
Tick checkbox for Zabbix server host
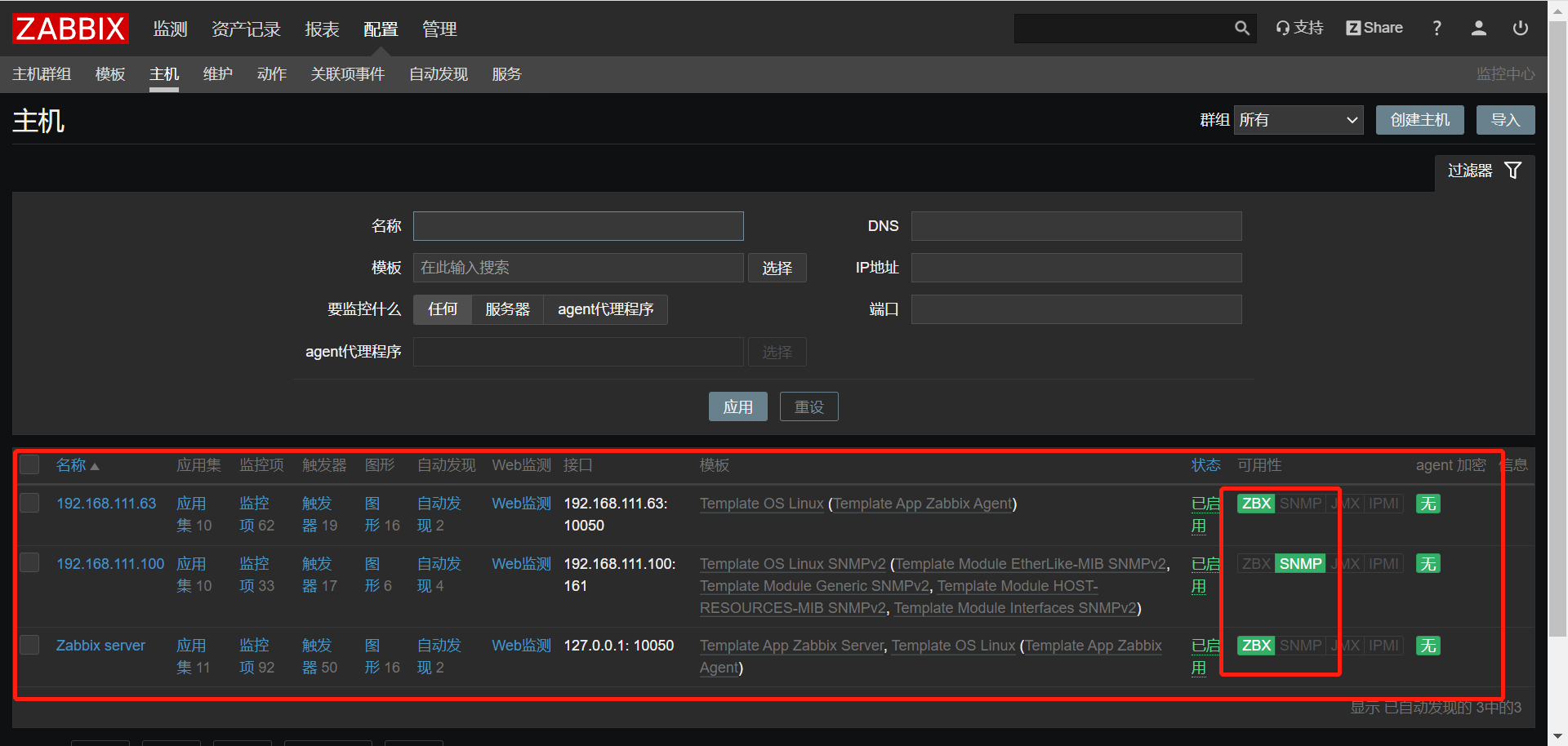point(29,644)
